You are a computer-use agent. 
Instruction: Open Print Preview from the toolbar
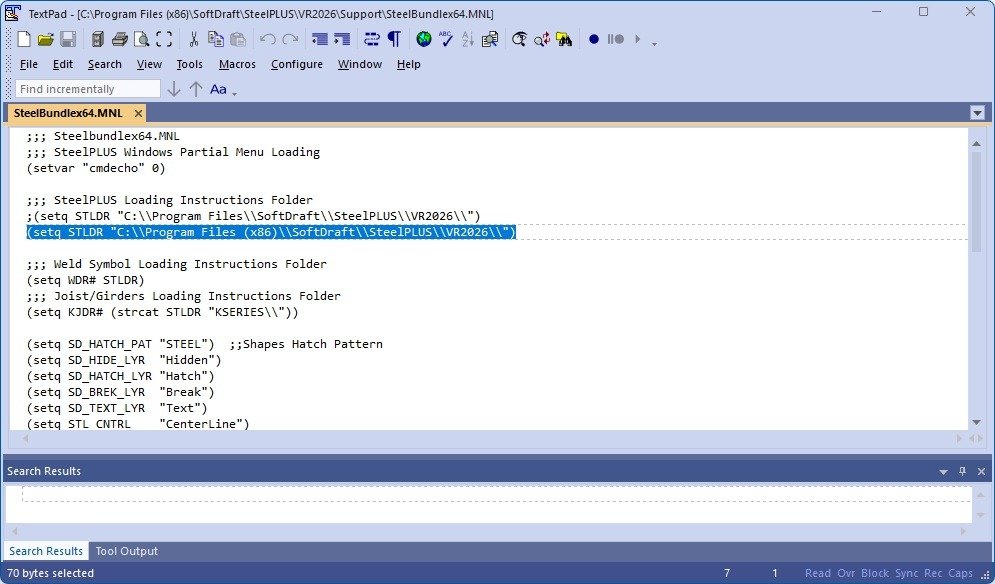point(142,39)
